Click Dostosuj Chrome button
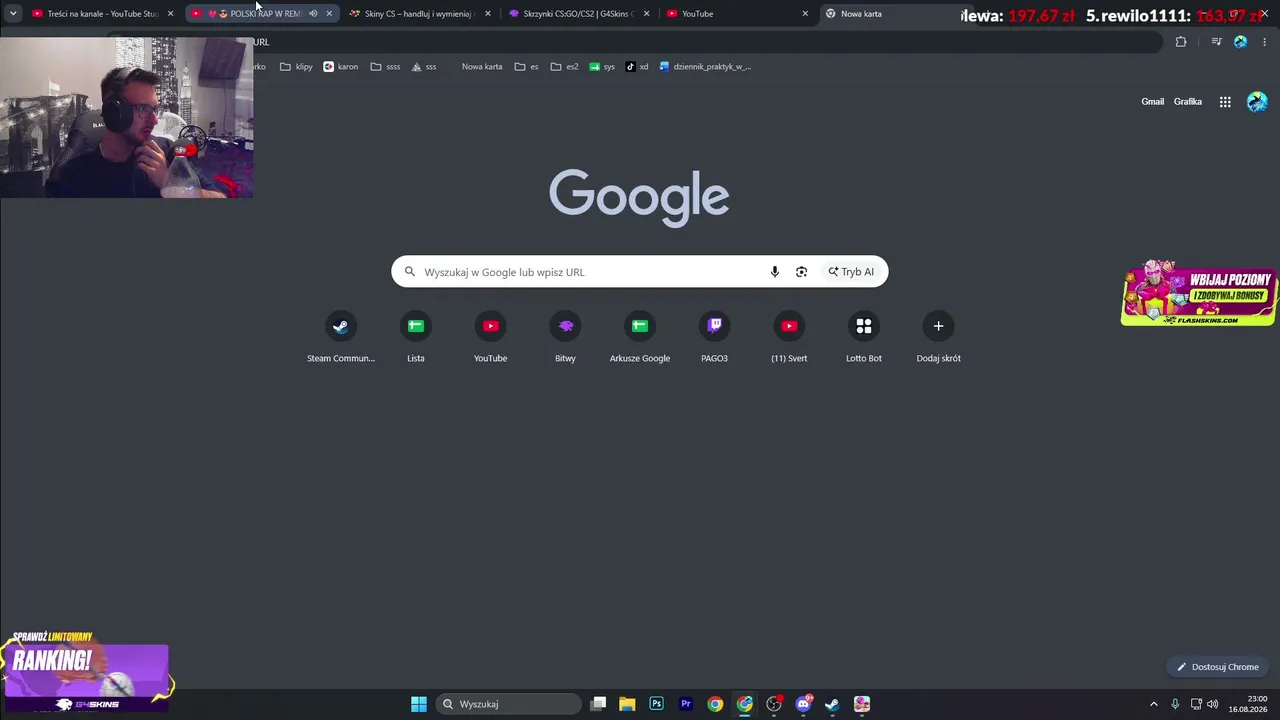Screen dimensions: 1280x720 (x=1218, y=667)
